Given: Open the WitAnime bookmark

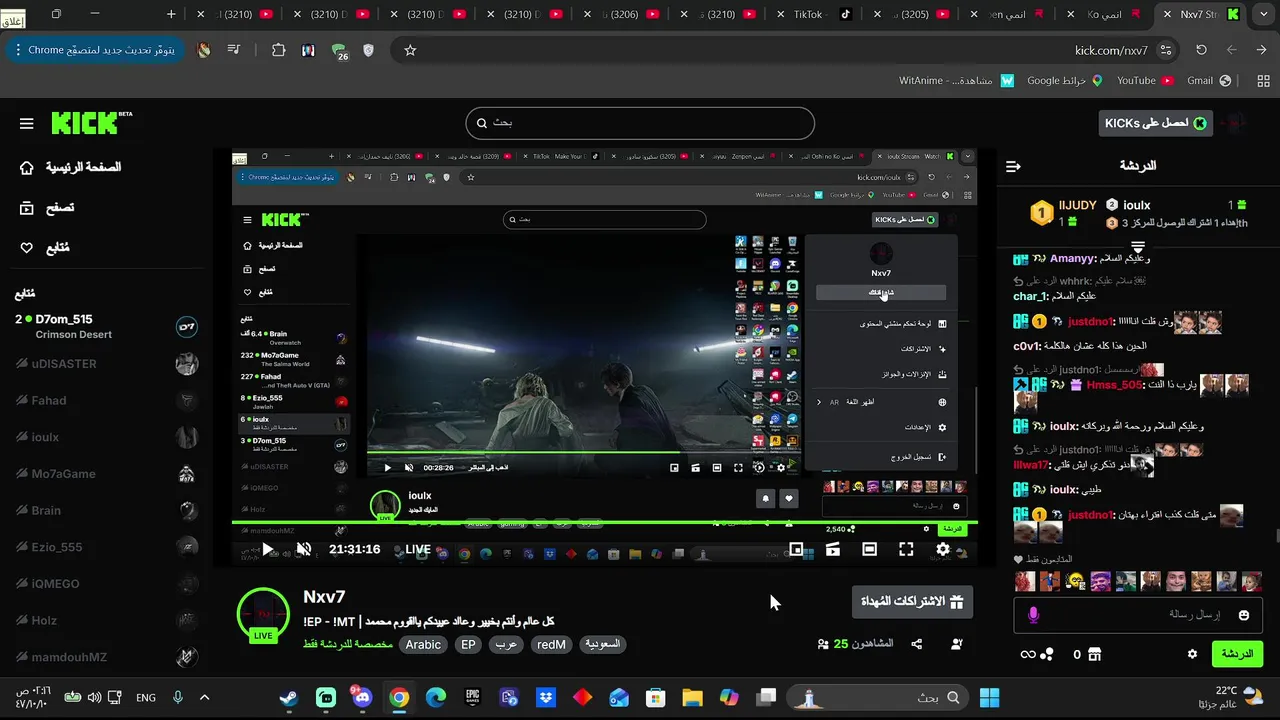Looking at the screenshot, I should pos(956,81).
